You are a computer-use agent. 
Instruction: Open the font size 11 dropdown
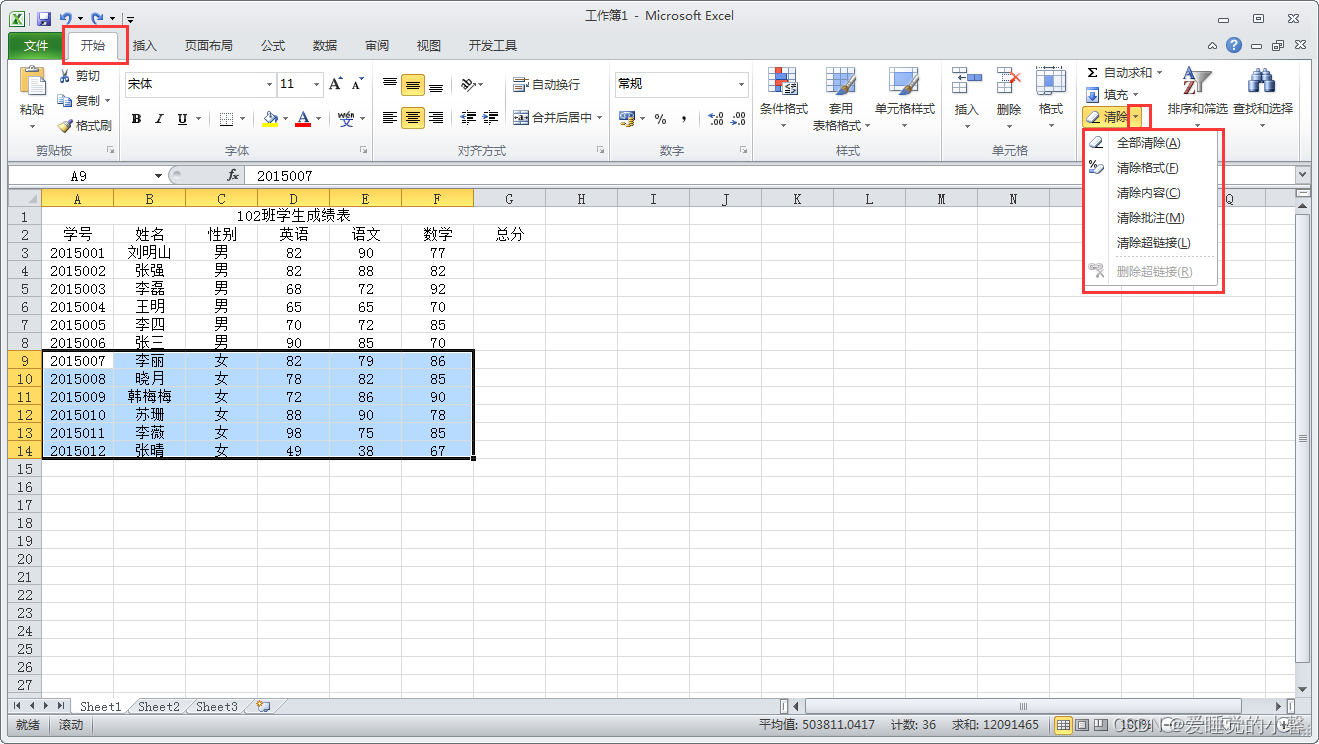click(x=317, y=84)
